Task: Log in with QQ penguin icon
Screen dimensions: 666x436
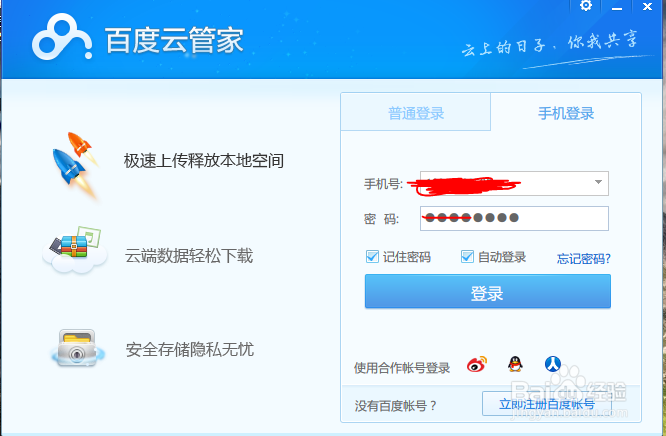Action: (515, 364)
